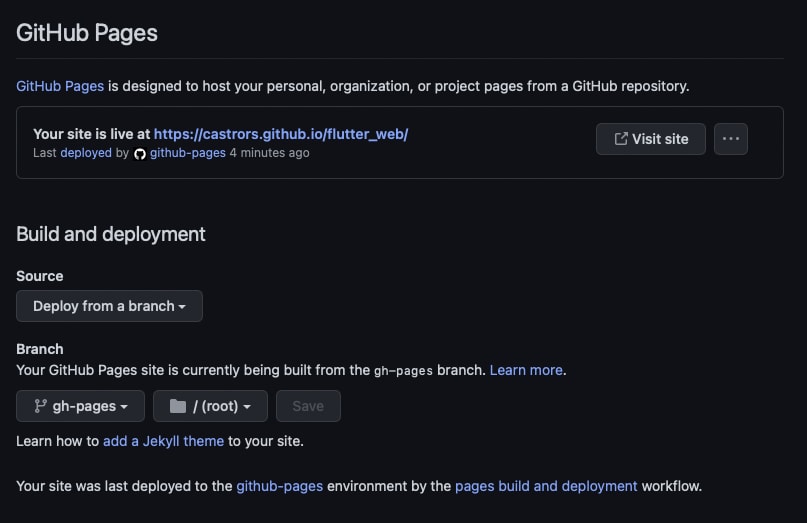Open the deployed link in status line
Viewport: 807px width, 523px height.
[86, 153]
